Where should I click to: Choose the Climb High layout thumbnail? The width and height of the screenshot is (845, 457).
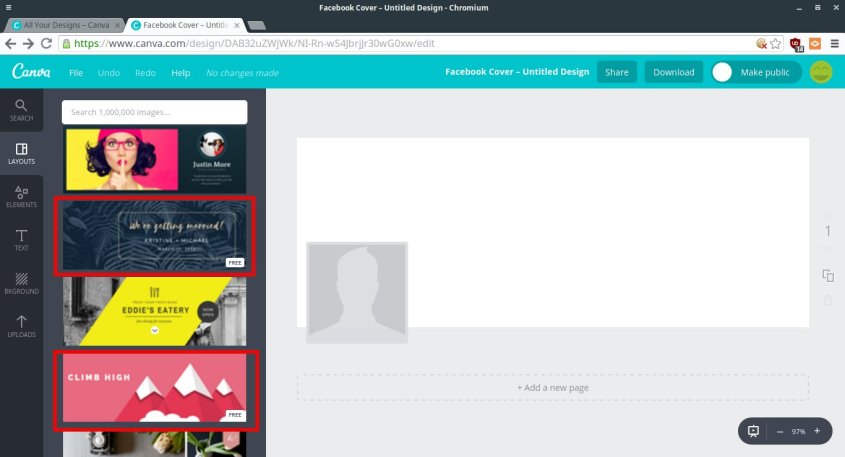tap(154, 387)
